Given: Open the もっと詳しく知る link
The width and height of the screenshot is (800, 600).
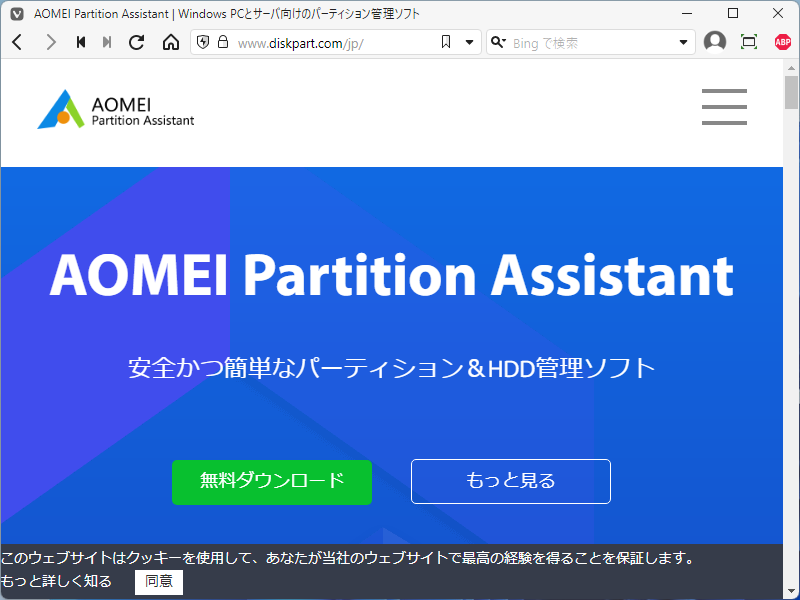Looking at the screenshot, I should pos(56,581).
